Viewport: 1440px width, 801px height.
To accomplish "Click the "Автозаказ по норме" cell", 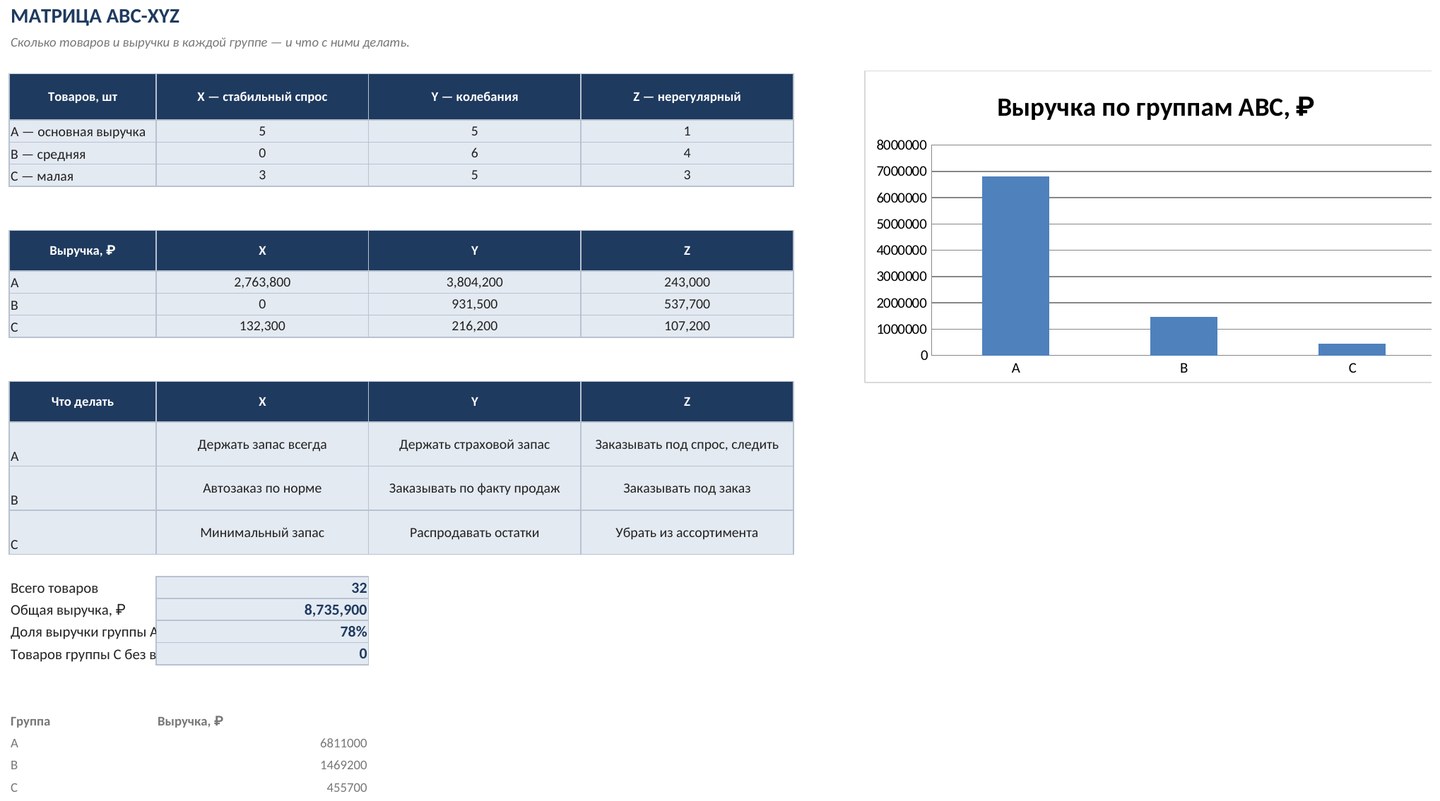I will pos(262,488).
